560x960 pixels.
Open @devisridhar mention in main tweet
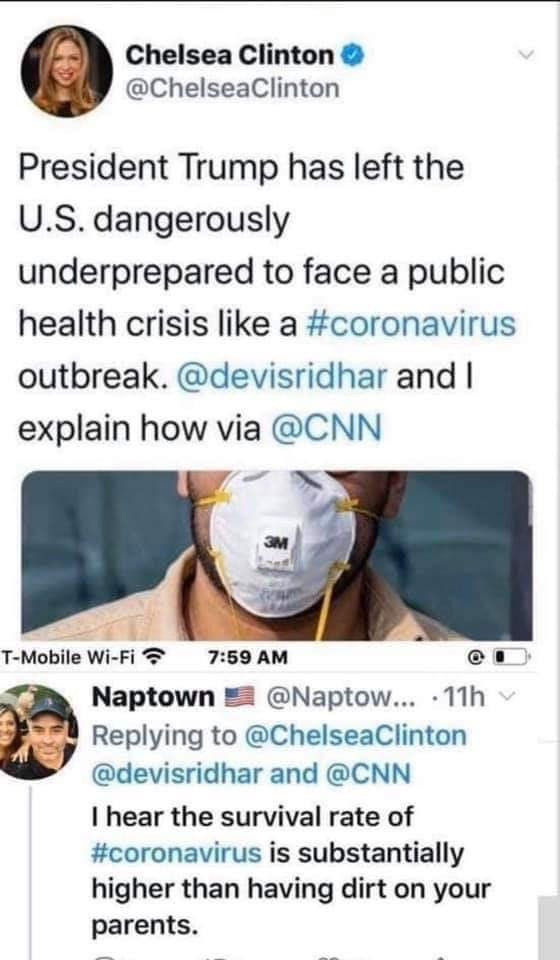click(x=282, y=376)
